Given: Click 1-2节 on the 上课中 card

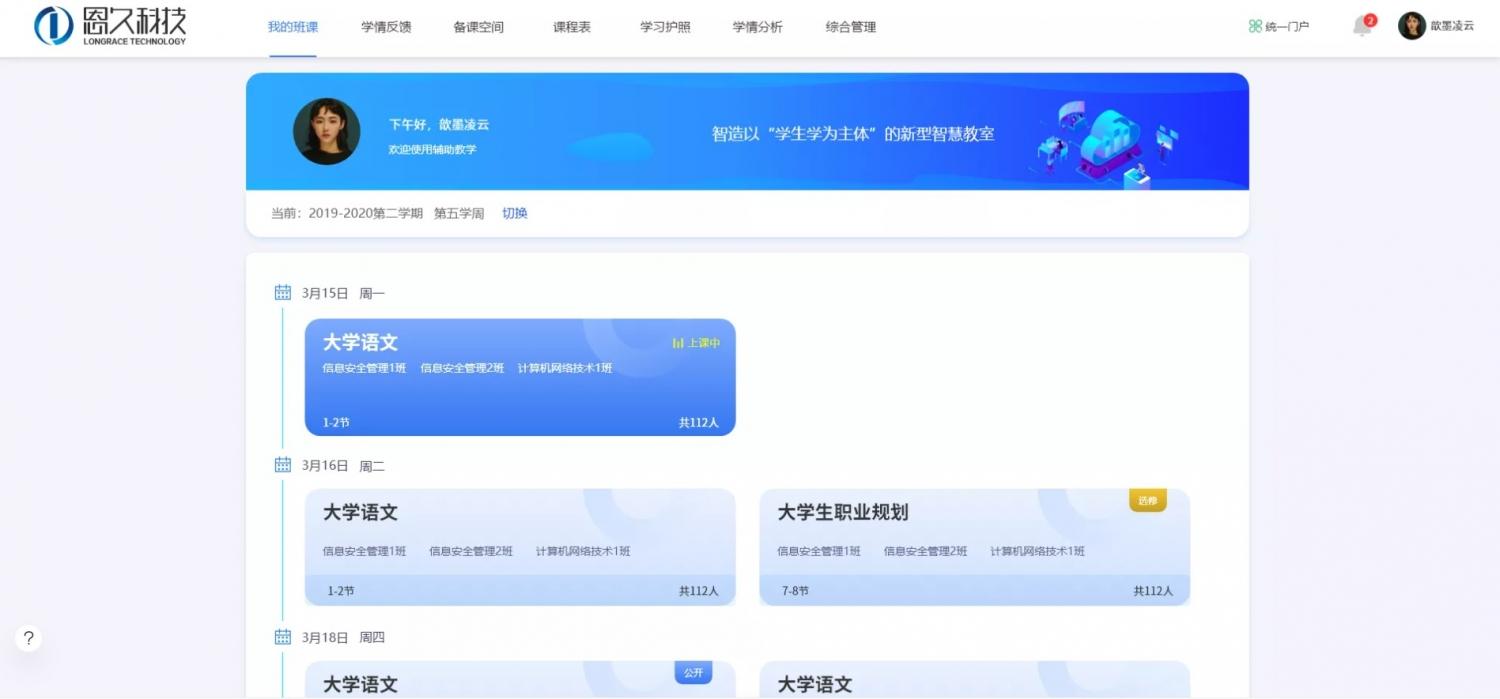Looking at the screenshot, I should click(336, 423).
